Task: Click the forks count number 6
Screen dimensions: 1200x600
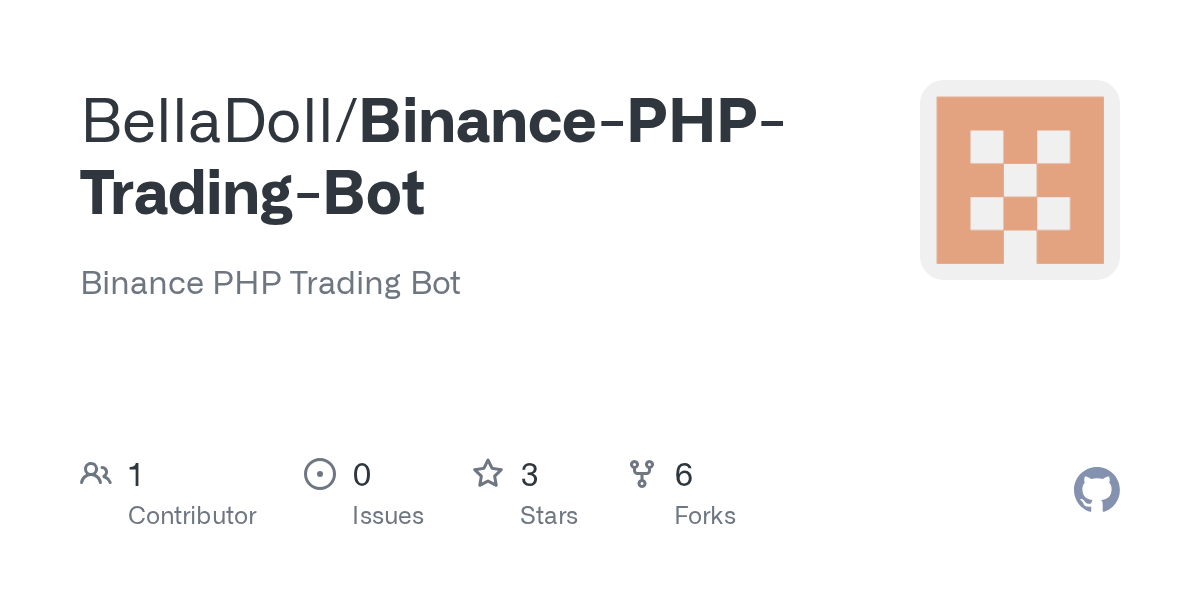Action: point(684,474)
